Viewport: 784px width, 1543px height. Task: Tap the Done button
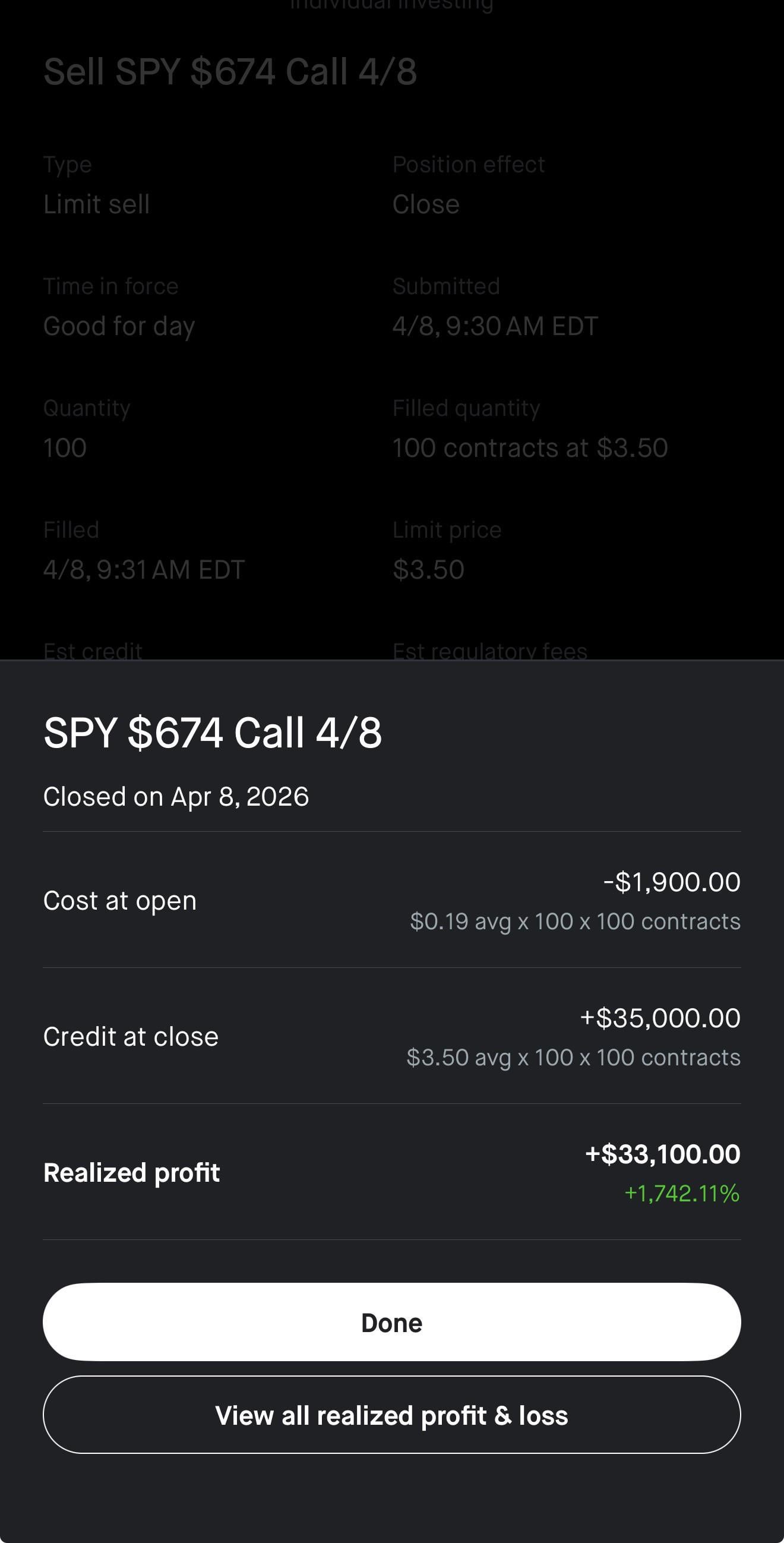[391, 1322]
